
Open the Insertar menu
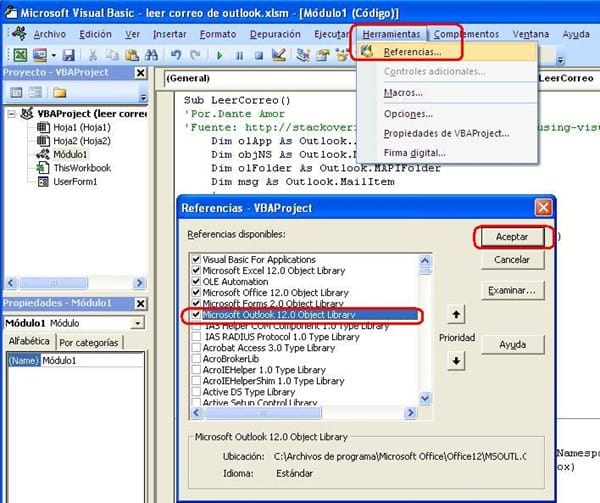(170, 34)
